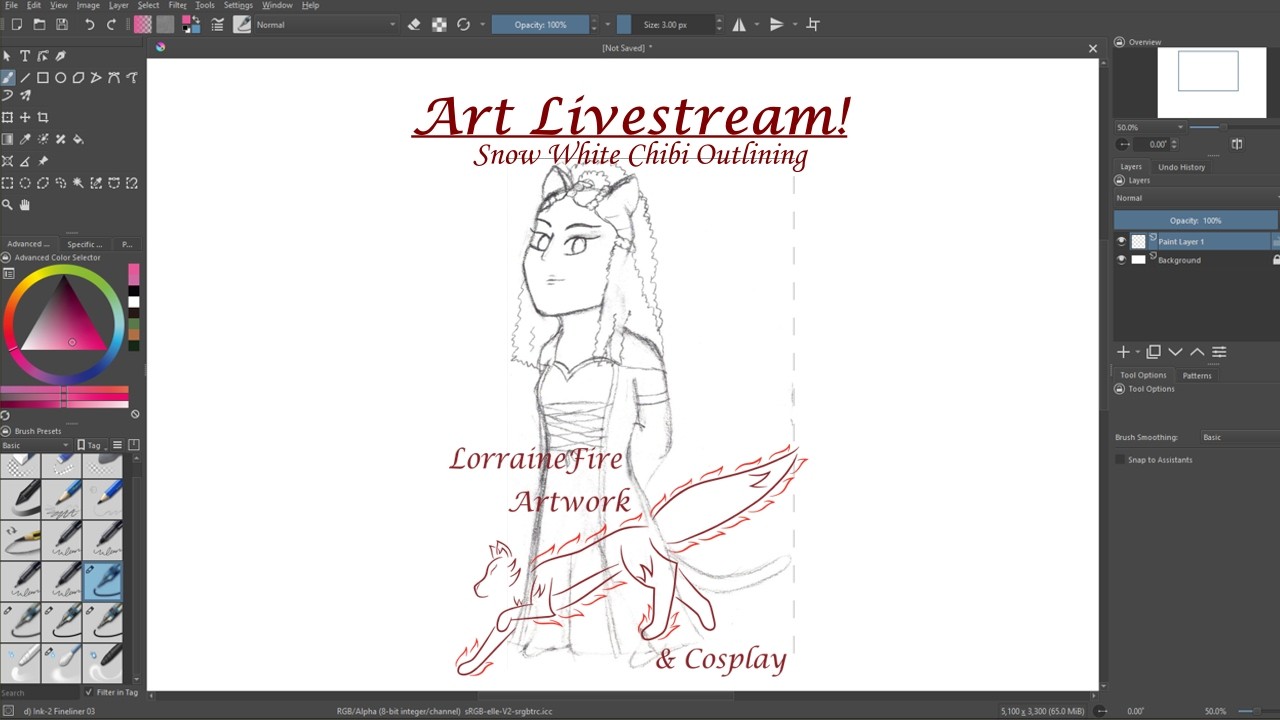Choose the Elliptical Selection tool
Viewport: 1280px width, 720px height.
click(25, 183)
